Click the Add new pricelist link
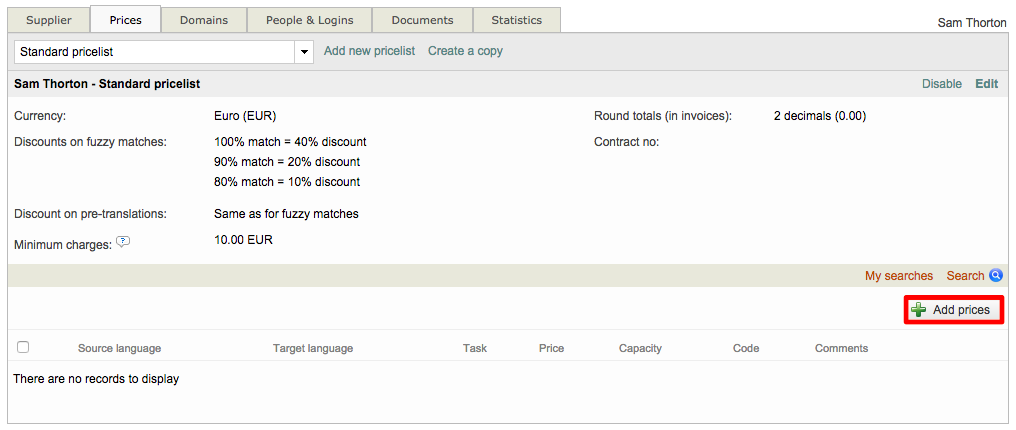1016x430 pixels. tap(369, 51)
